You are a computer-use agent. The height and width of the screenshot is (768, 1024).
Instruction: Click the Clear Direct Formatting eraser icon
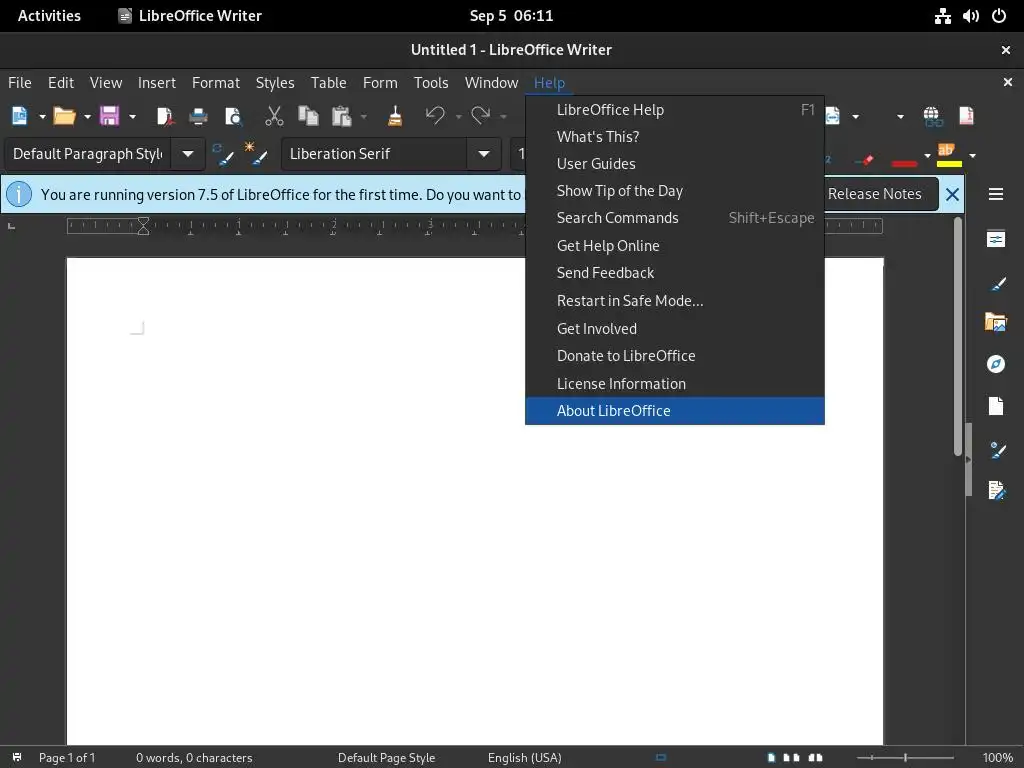coord(866,159)
